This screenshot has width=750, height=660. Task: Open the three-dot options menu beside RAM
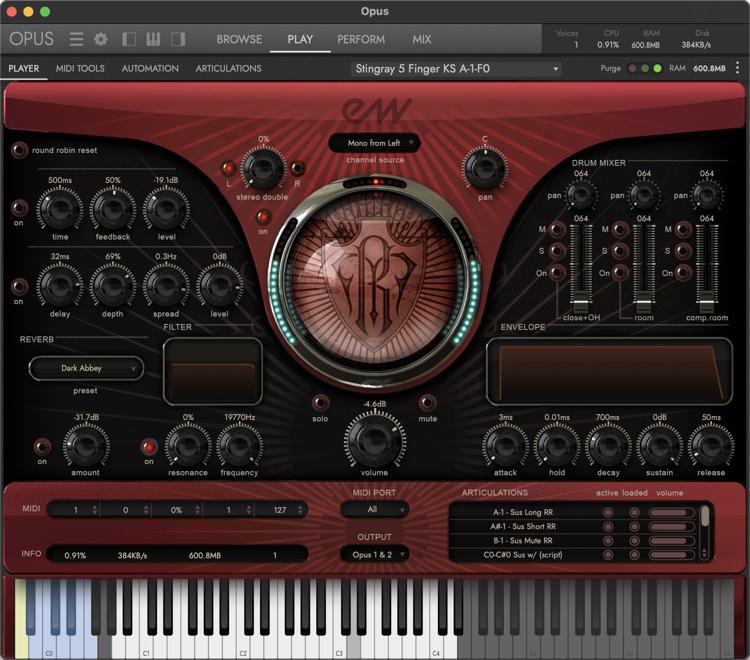pos(737,68)
